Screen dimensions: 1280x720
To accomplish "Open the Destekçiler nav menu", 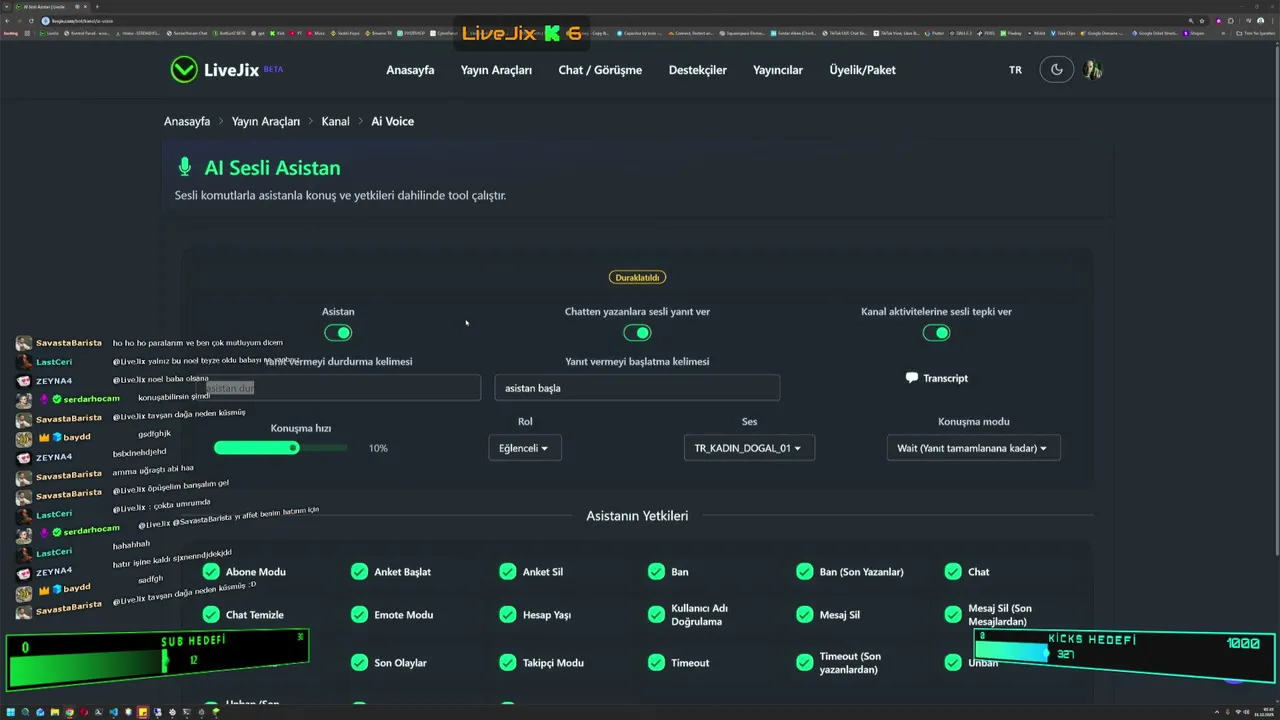I will click(x=698, y=70).
